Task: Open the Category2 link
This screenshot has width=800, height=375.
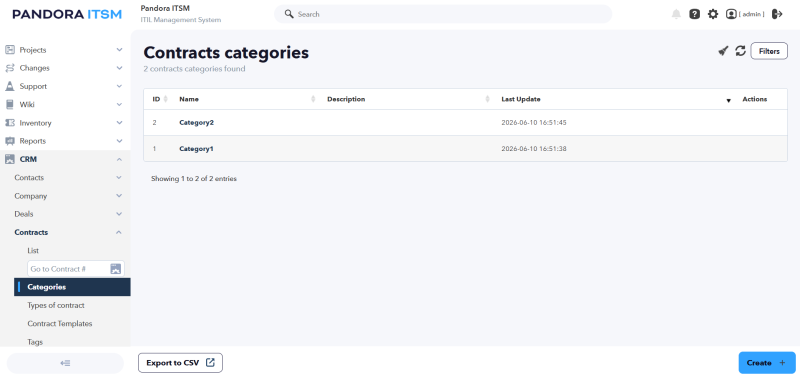Action: (x=196, y=122)
